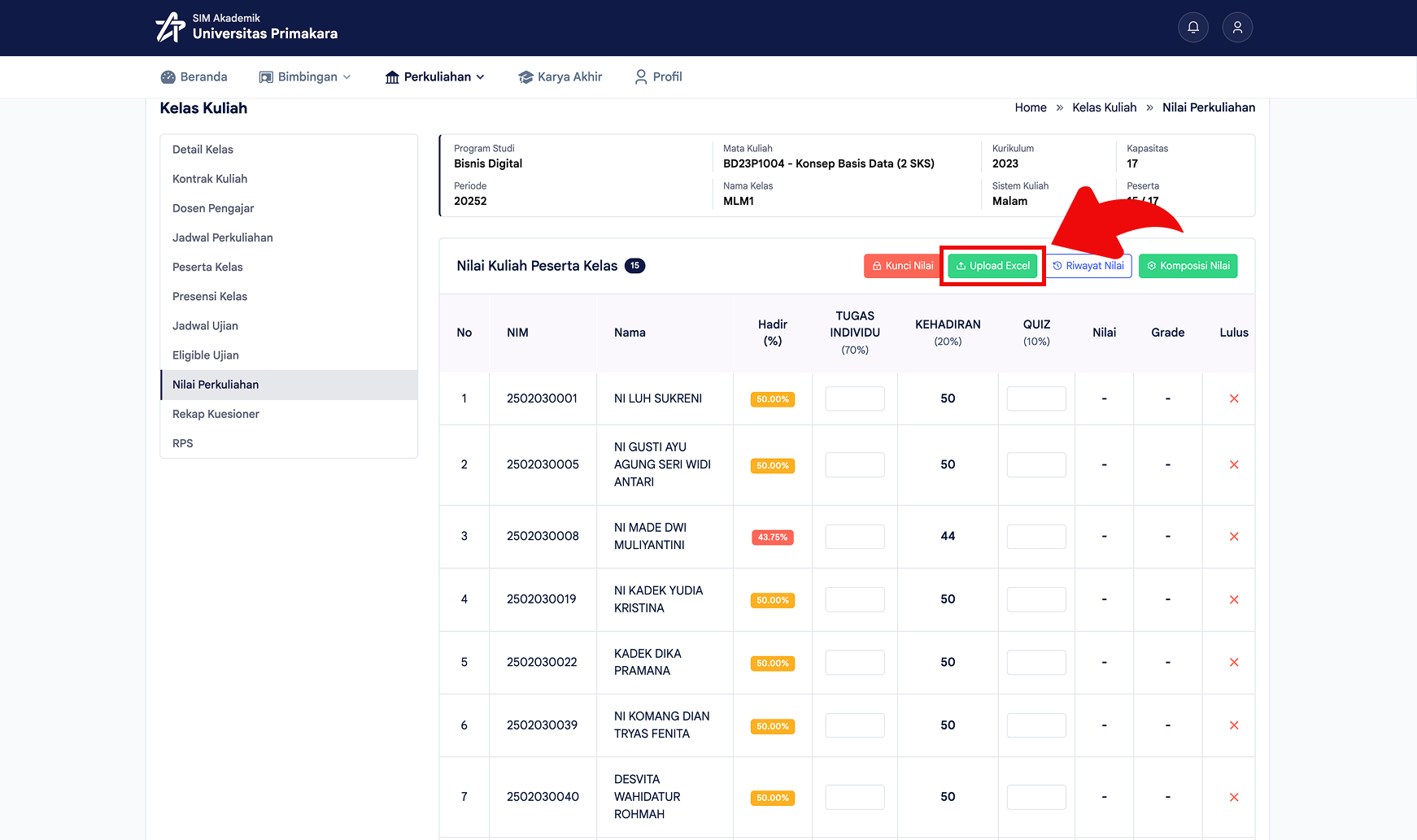Click Quiz field for NIM 2502030008
1417x840 pixels.
tap(1036, 537)
